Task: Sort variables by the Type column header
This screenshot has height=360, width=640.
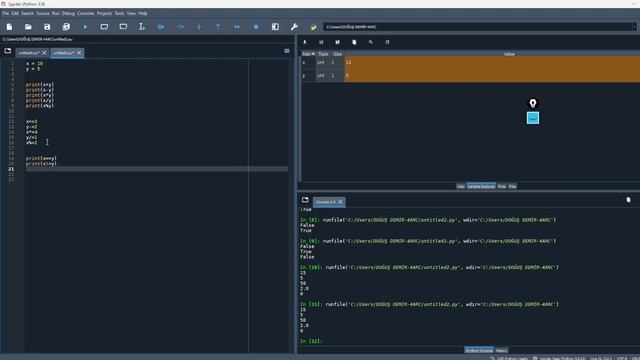Action: (323, 54)
